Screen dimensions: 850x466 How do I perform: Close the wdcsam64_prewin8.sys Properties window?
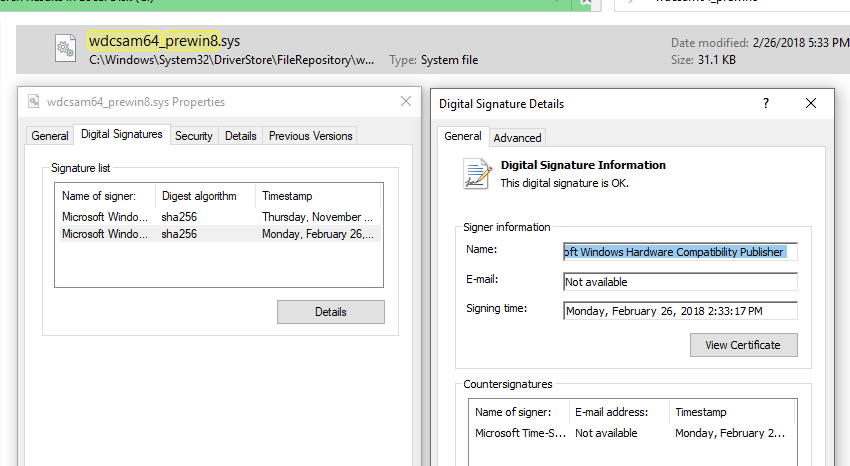[405, 101]
